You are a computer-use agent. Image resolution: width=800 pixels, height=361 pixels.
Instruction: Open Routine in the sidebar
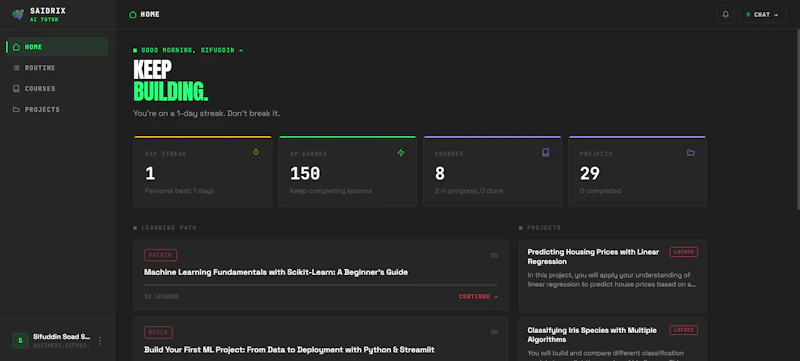pyautogui.click(x=57, y=68)
